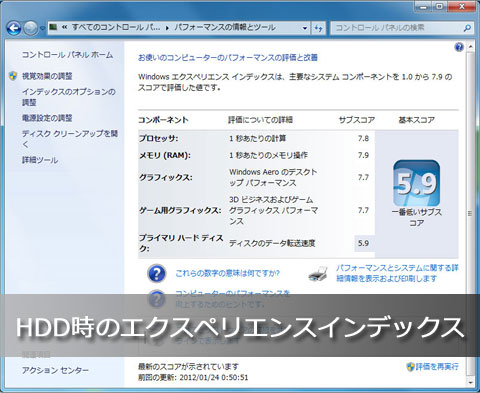Viewport: 480px width, 393px height.
Task: Refresh the page with the arrows button
Action: click(318, 28)
